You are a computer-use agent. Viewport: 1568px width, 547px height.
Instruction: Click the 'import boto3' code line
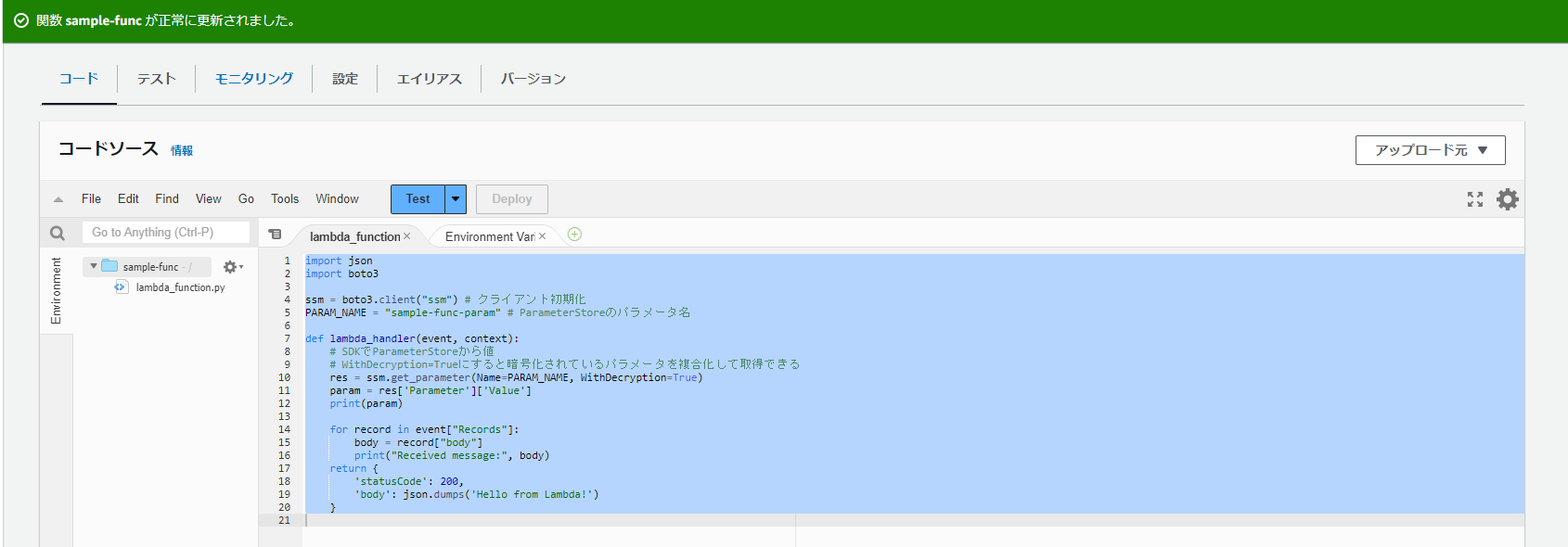pos(341,273)
